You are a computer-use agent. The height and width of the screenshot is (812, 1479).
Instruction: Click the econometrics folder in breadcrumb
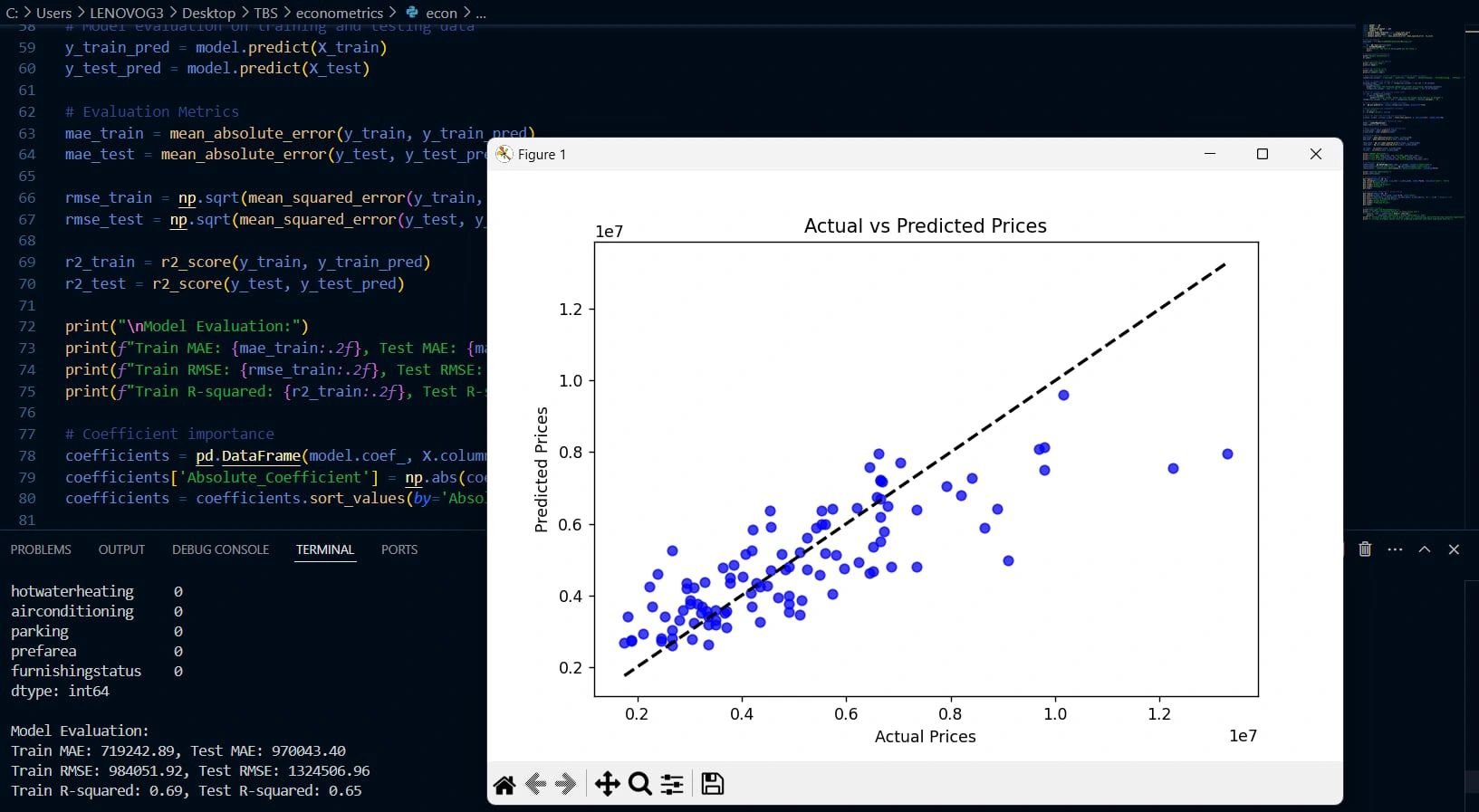339,13
